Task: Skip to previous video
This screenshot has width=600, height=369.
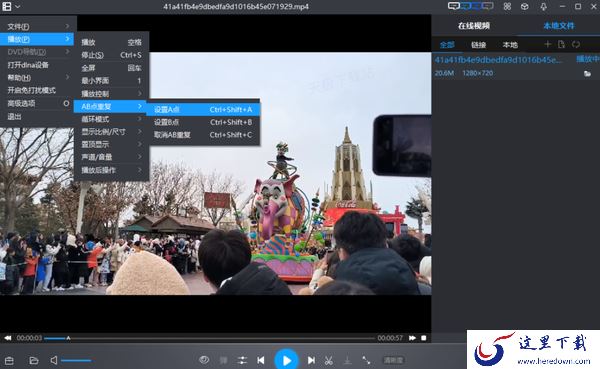Action: [261, 360]
